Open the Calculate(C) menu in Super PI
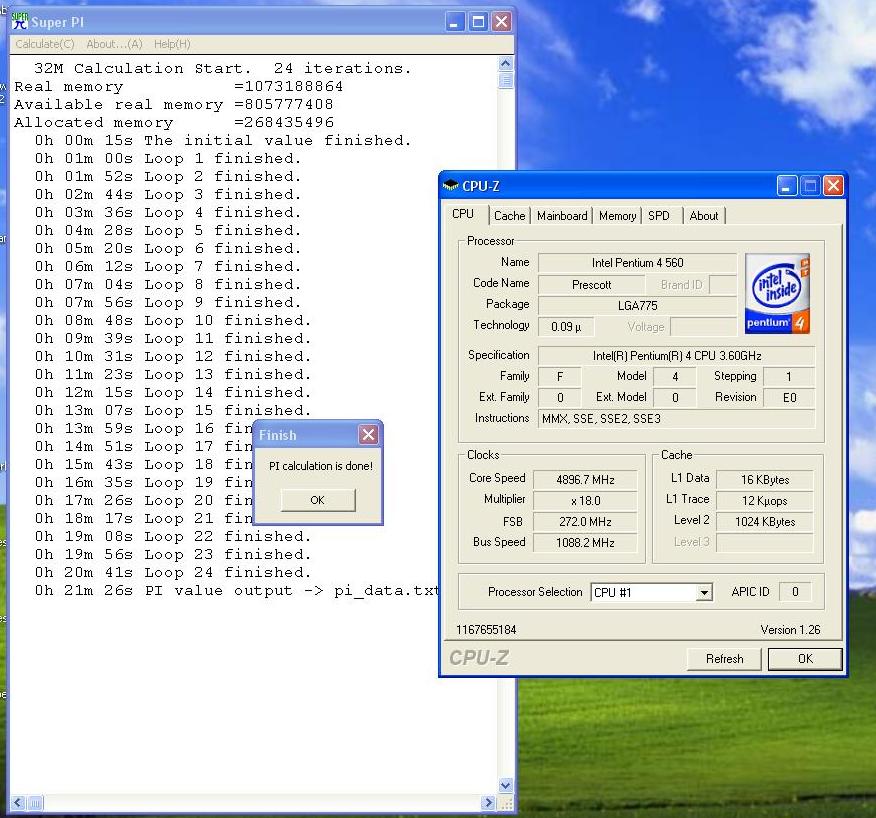Screen dimensions: 876x818 [45, 44]
